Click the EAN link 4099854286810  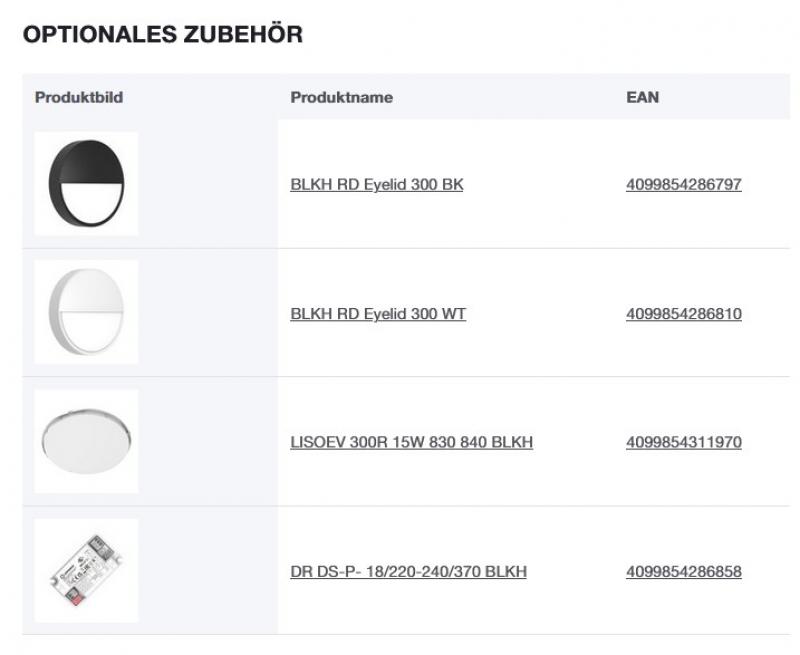coord(683,312)
